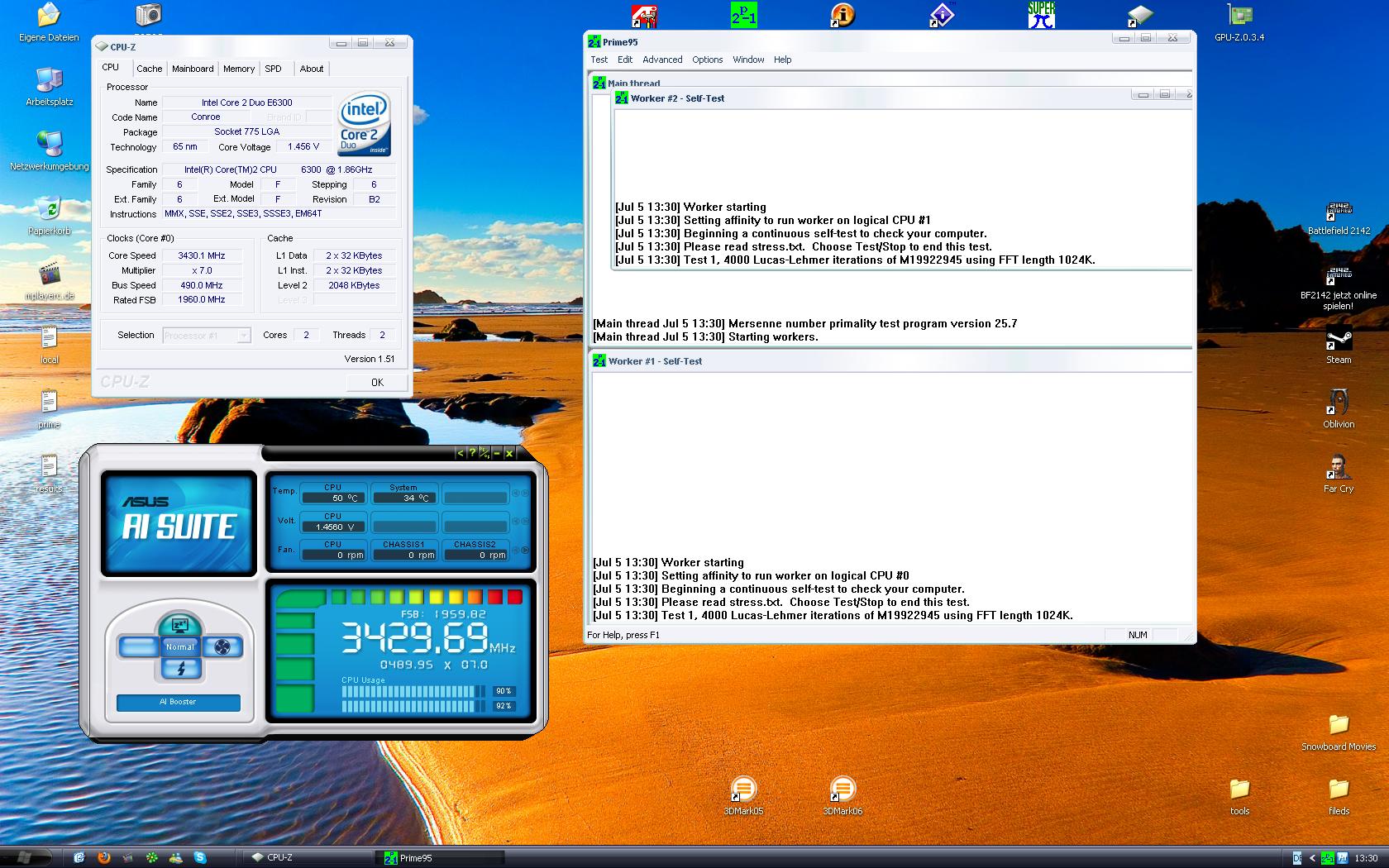
Task: Switch to the About tab in CPU-Z
Action: (x=312, y=69)
